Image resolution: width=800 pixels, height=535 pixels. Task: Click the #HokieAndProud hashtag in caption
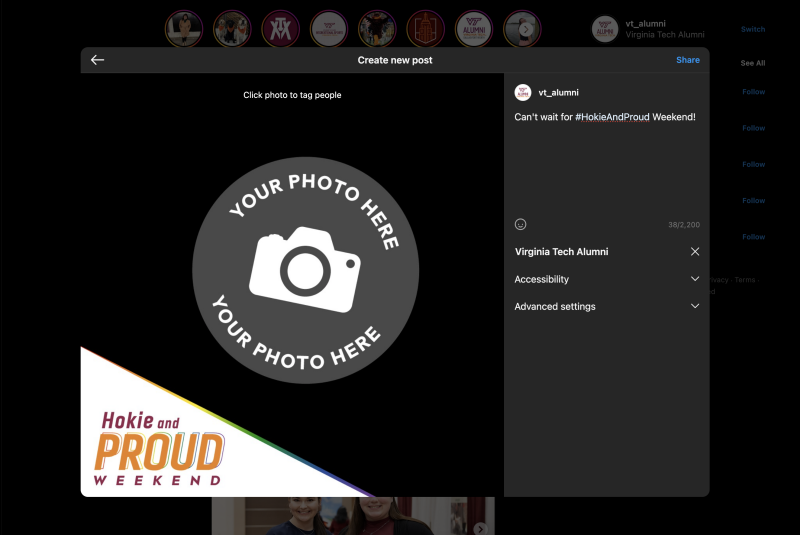coord(612,117)
